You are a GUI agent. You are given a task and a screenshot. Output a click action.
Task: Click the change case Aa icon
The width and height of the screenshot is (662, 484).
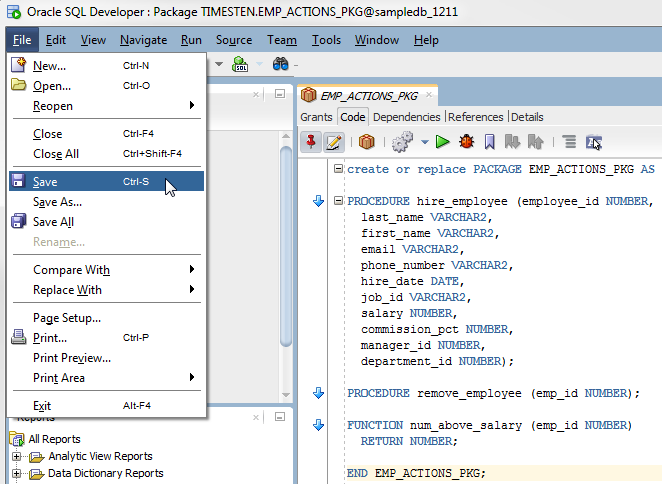pos(594,142)
